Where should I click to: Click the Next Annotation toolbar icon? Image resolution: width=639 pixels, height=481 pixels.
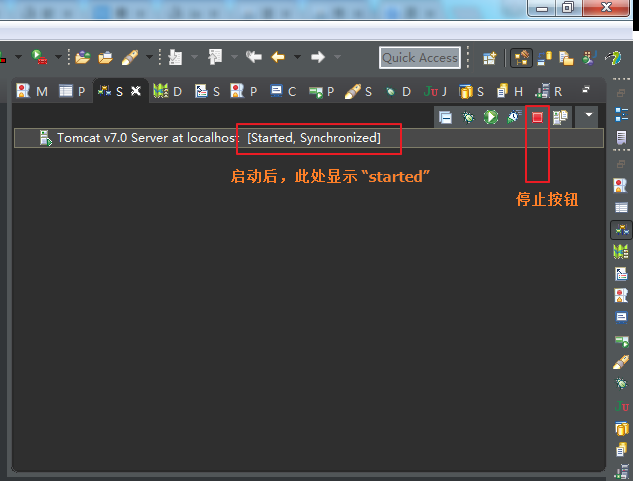(175, 57)
